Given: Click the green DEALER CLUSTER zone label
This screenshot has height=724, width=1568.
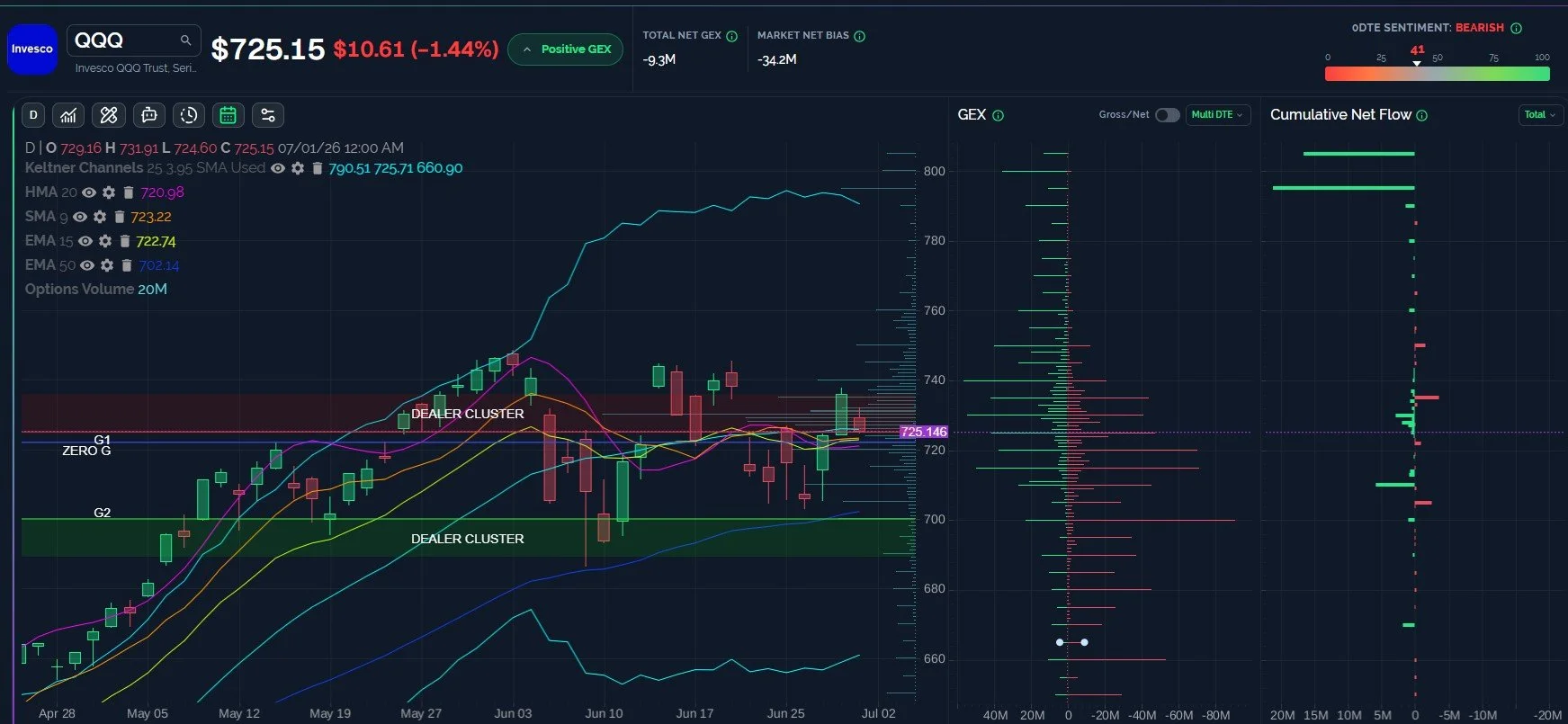Looking at the screenshot, I should [467, 539].
